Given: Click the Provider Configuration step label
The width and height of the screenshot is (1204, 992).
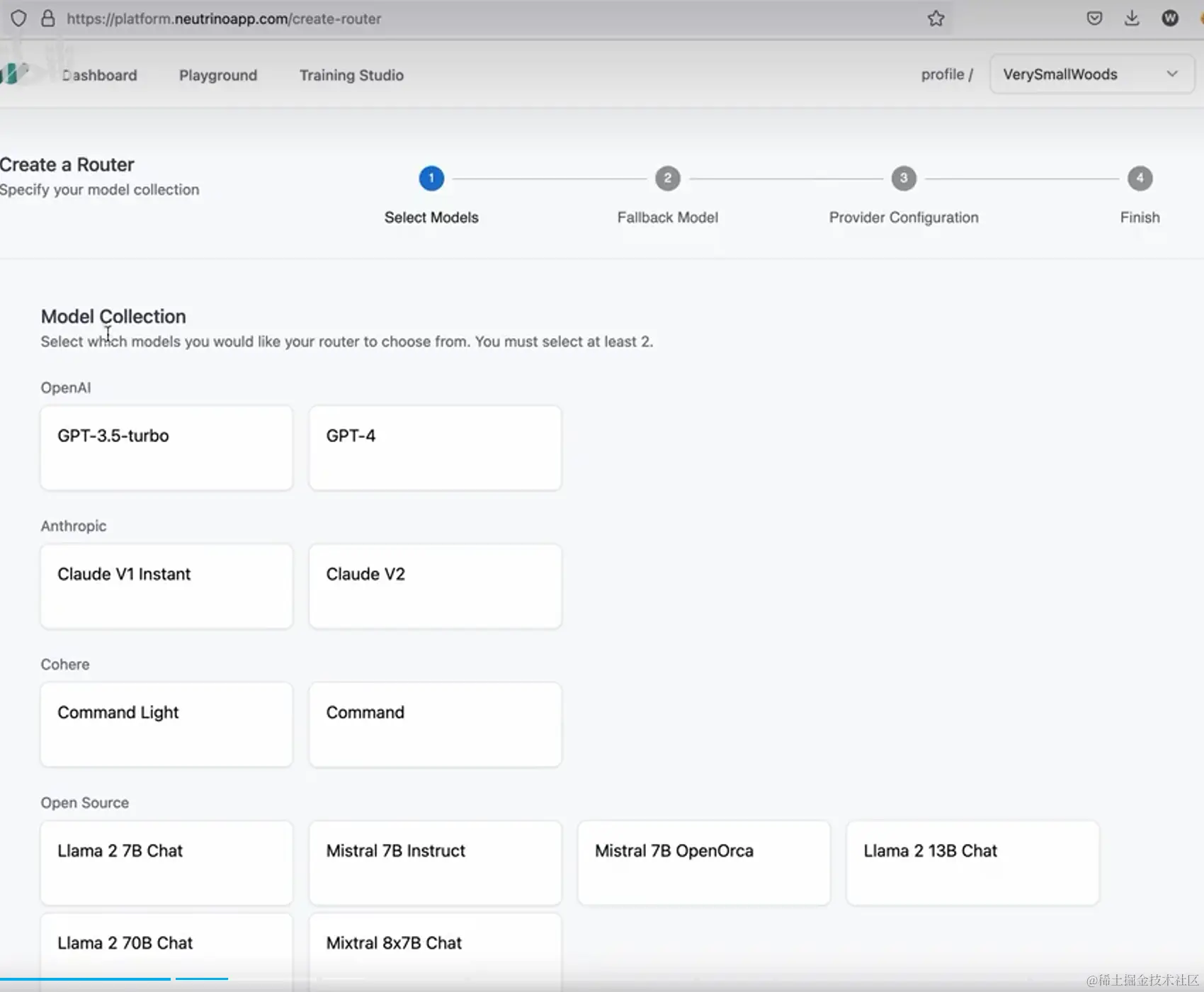Looking at the screenshot, I should pos(904,218).
